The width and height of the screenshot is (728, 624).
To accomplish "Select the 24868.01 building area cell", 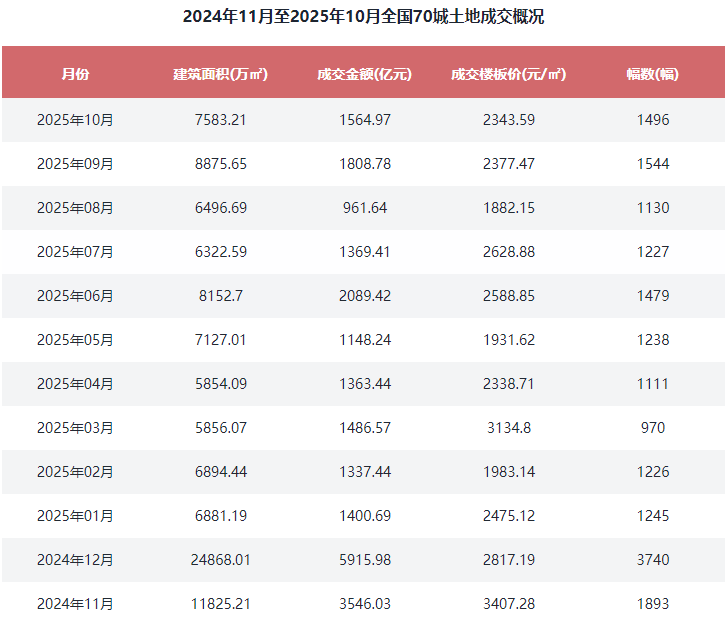I will point(220,560).
